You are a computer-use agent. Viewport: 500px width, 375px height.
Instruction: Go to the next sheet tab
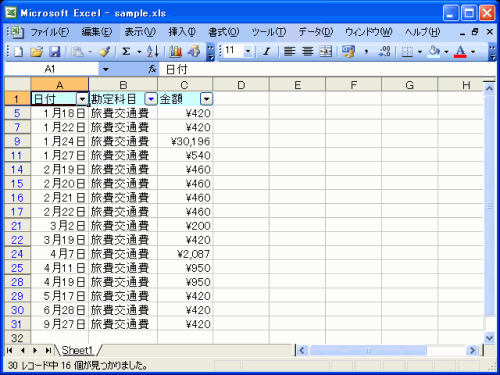point(35,350)
